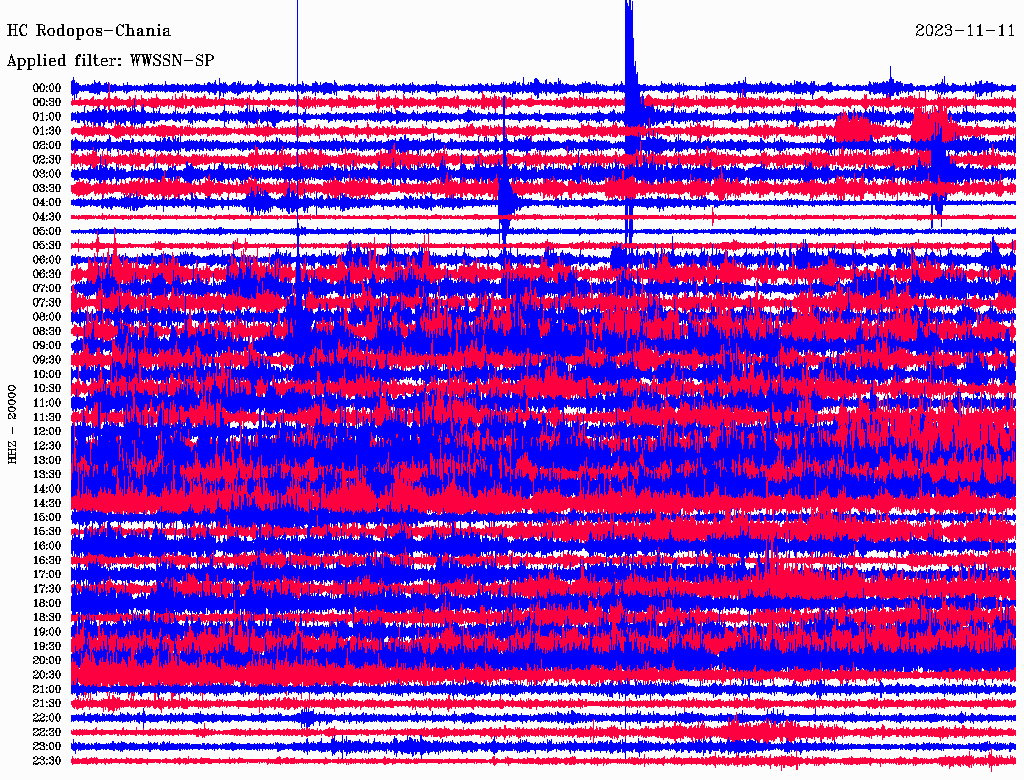Click the date label '2023-11-11'
This screenshot has width=1024, height=780.
pyautogui.click(x=965, y=31)
